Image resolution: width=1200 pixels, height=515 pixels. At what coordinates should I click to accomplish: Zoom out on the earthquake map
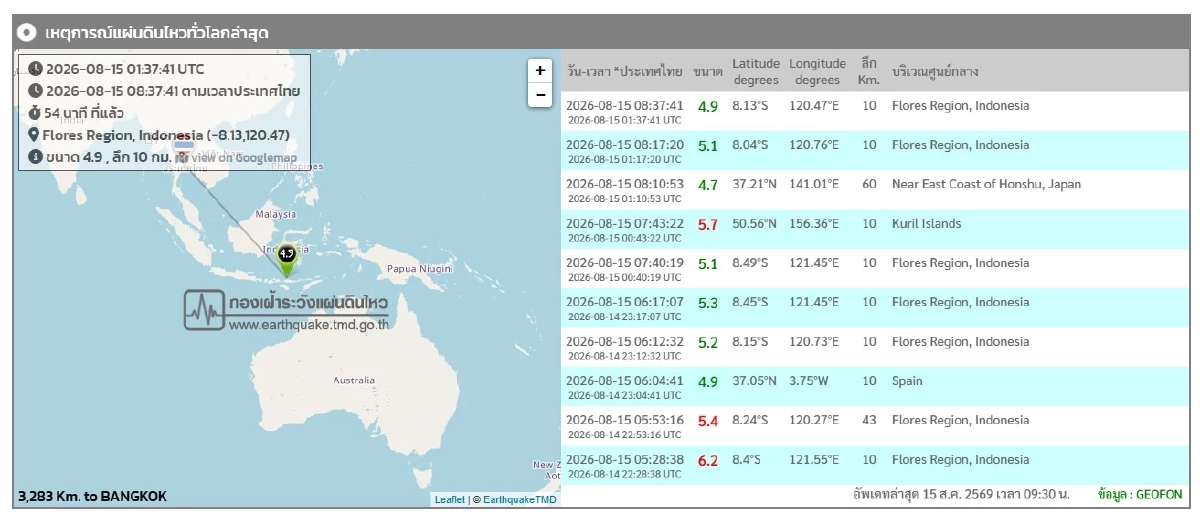coord(540,95)
